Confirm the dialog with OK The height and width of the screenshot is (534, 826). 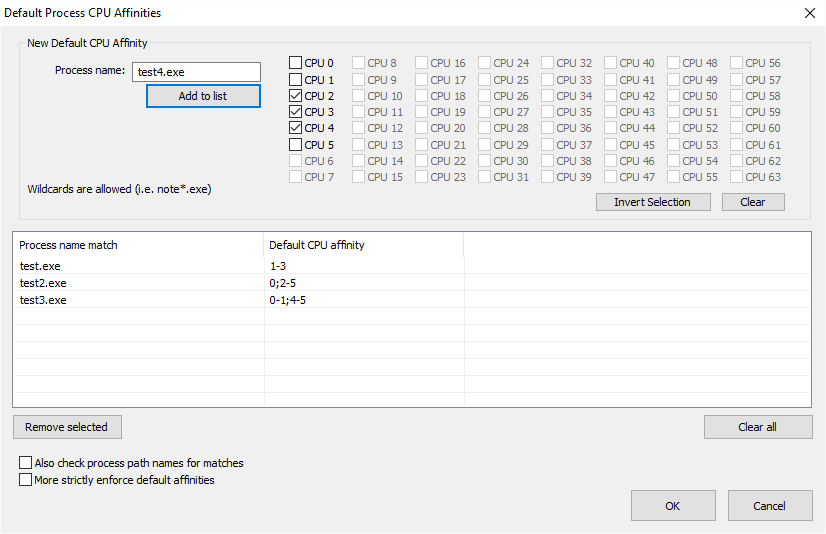tap(673, 506)
